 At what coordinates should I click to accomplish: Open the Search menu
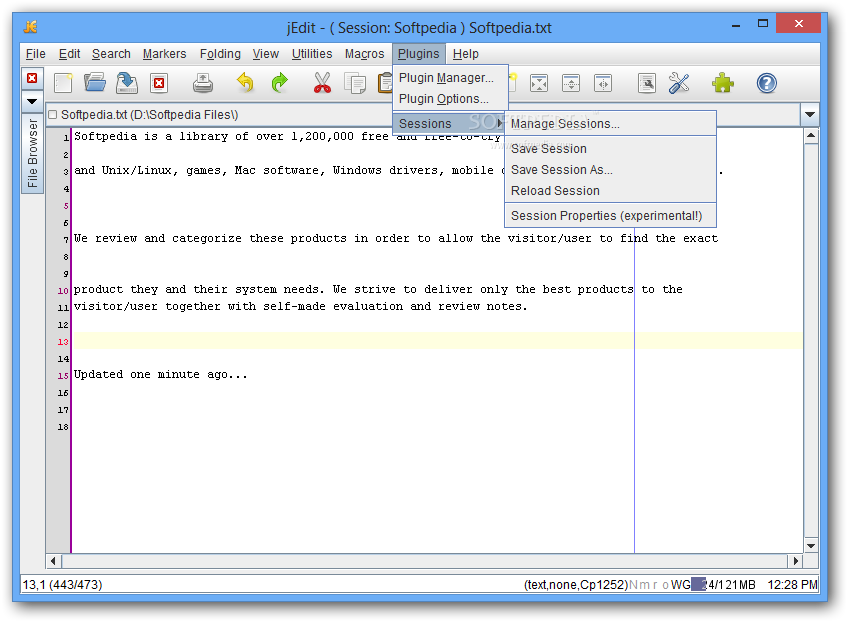[x=111, y=54]
